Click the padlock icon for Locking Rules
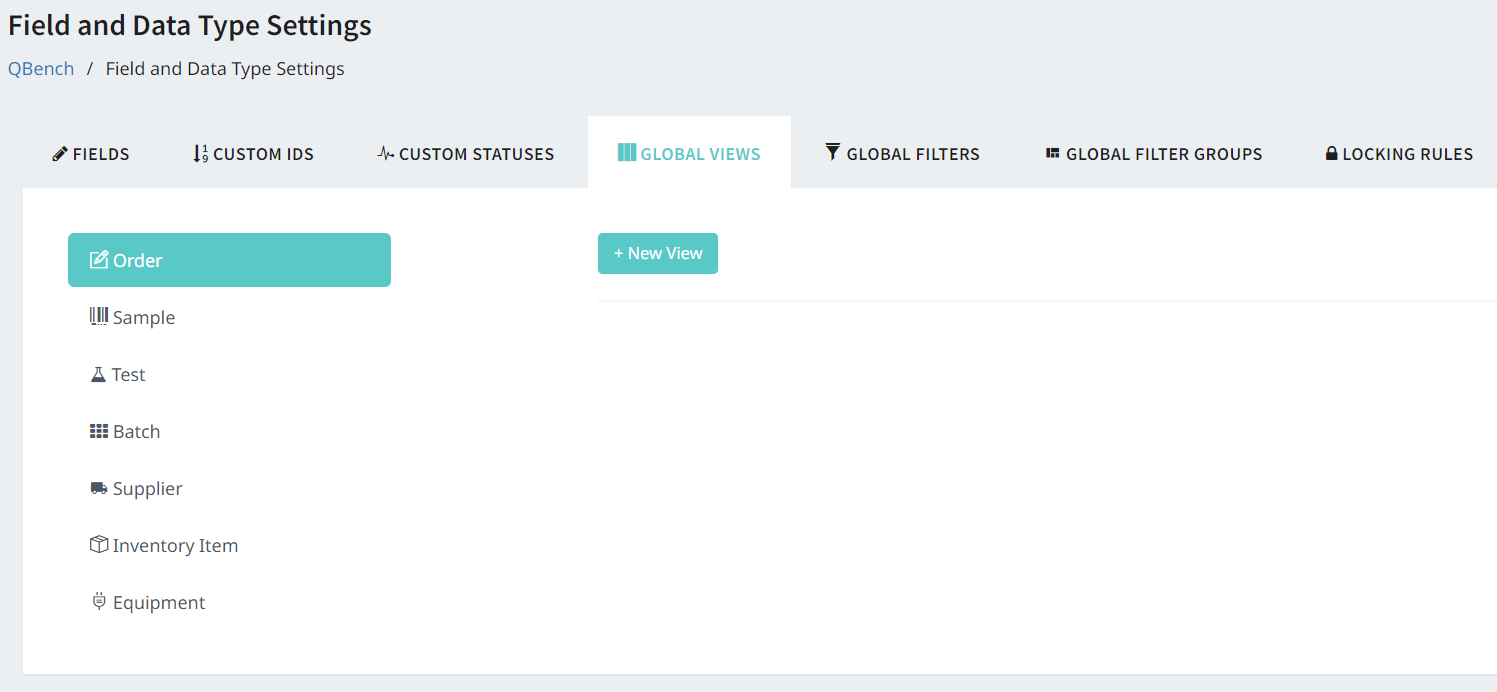 coord(1331,154)
